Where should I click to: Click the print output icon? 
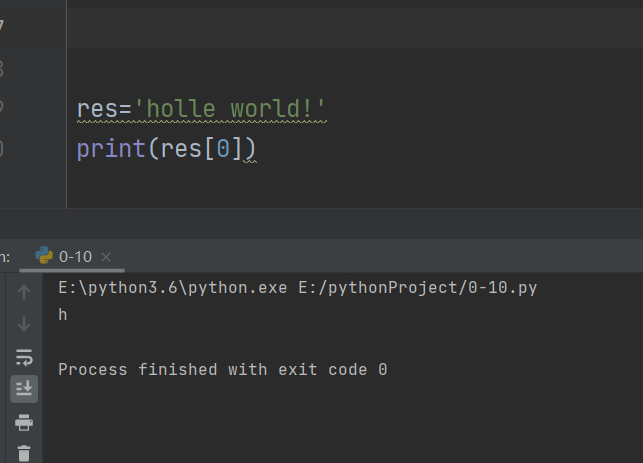click(x=24, y=422)
